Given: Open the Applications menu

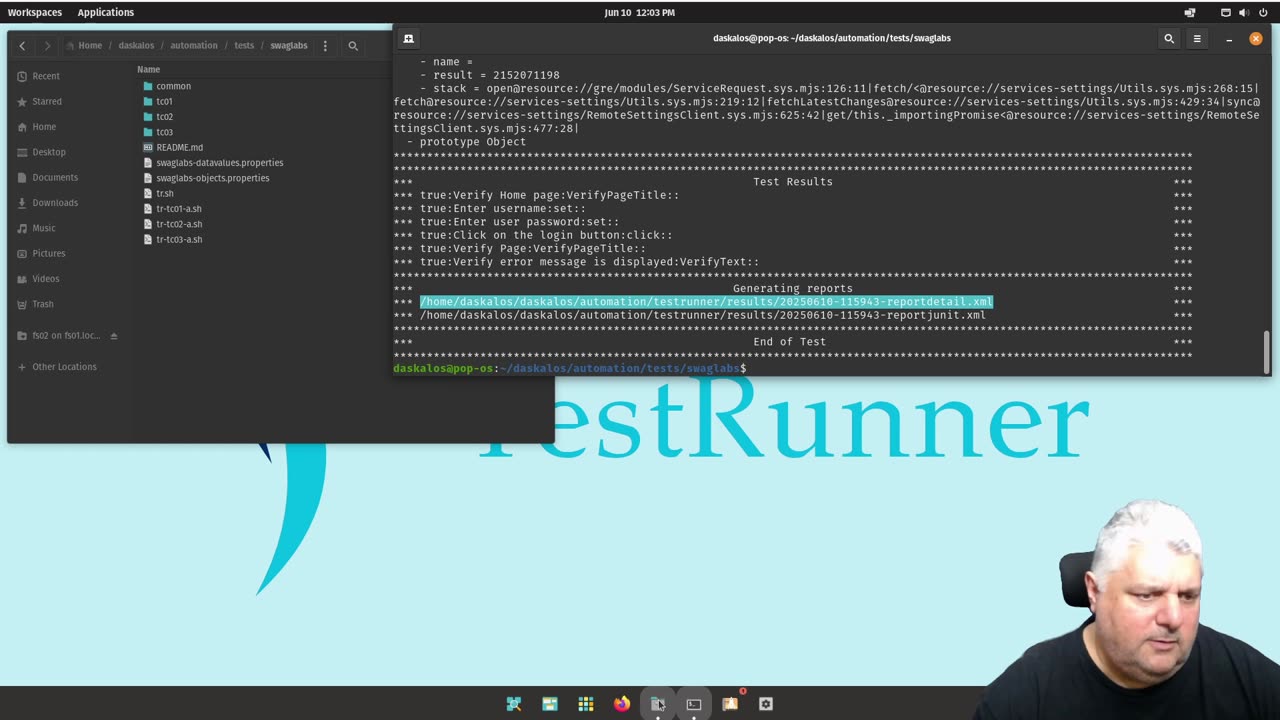Looking at the screenshot, I should pyautogui.click(x=105, y=12).
